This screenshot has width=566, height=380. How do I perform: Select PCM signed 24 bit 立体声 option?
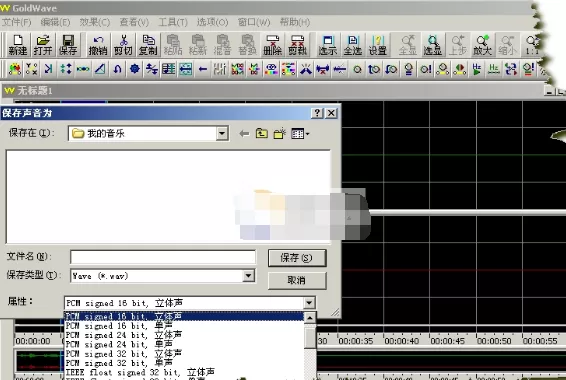click(184, 335)
